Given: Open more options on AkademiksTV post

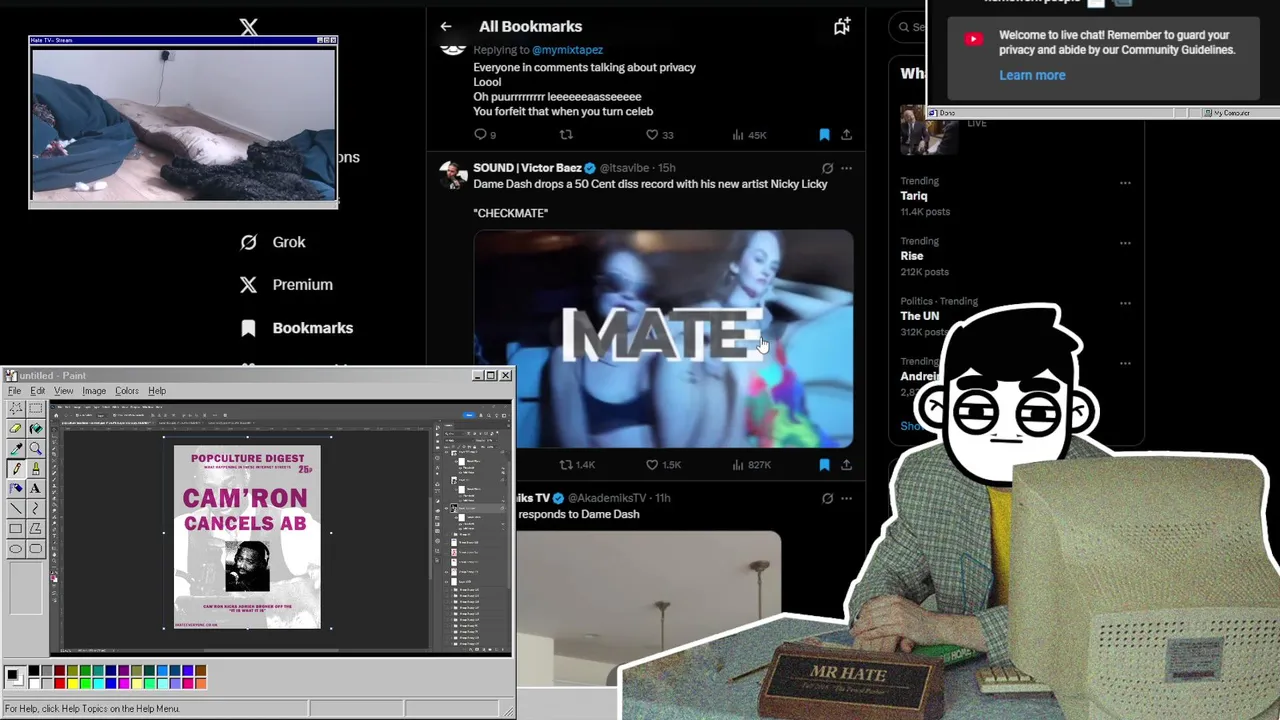Looking at the screenshot, I should [x=846, y=498].
